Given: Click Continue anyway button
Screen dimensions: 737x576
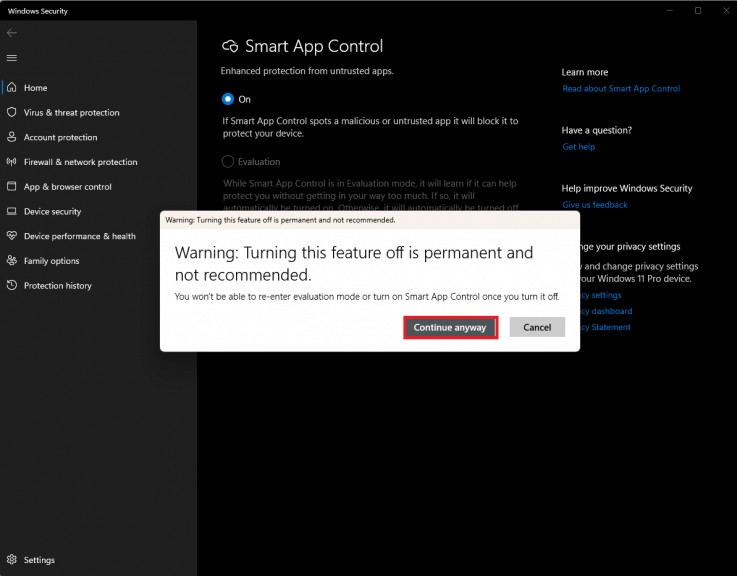Looking at the screenshot, I should [x=450, y=327].
